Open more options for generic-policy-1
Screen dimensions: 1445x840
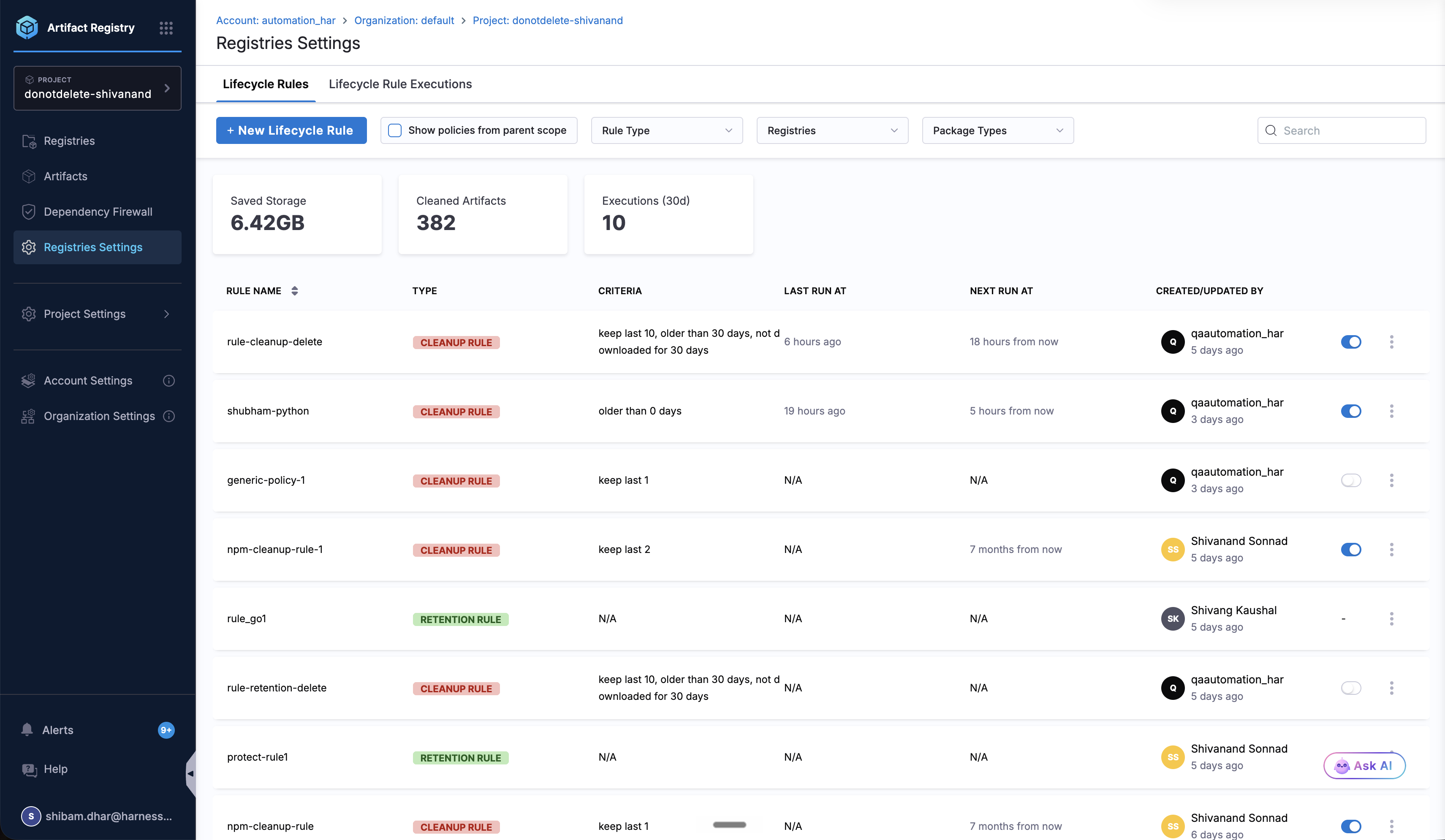tap(1392, 480)
